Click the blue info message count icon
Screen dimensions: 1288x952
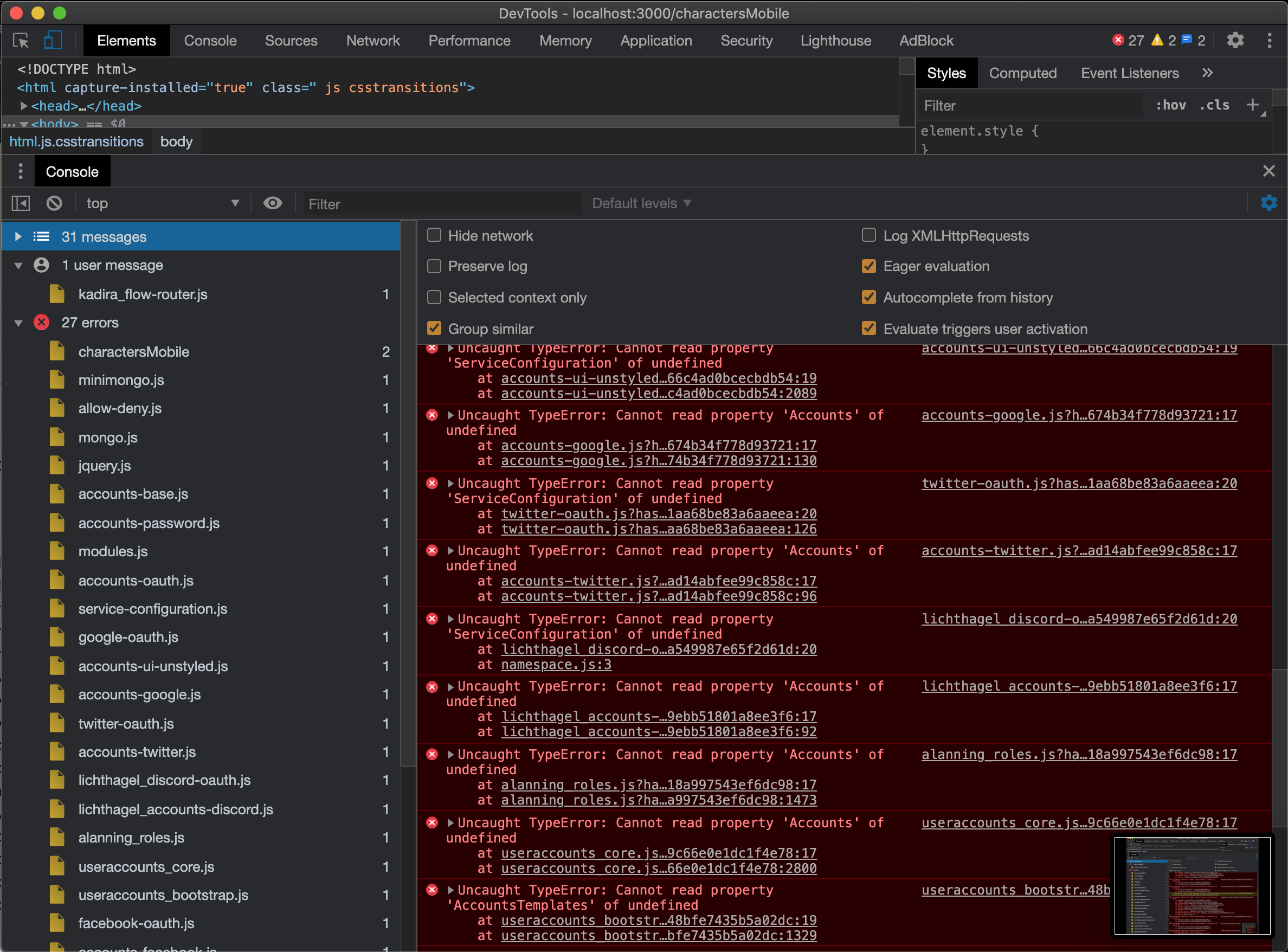(1187, 40)
